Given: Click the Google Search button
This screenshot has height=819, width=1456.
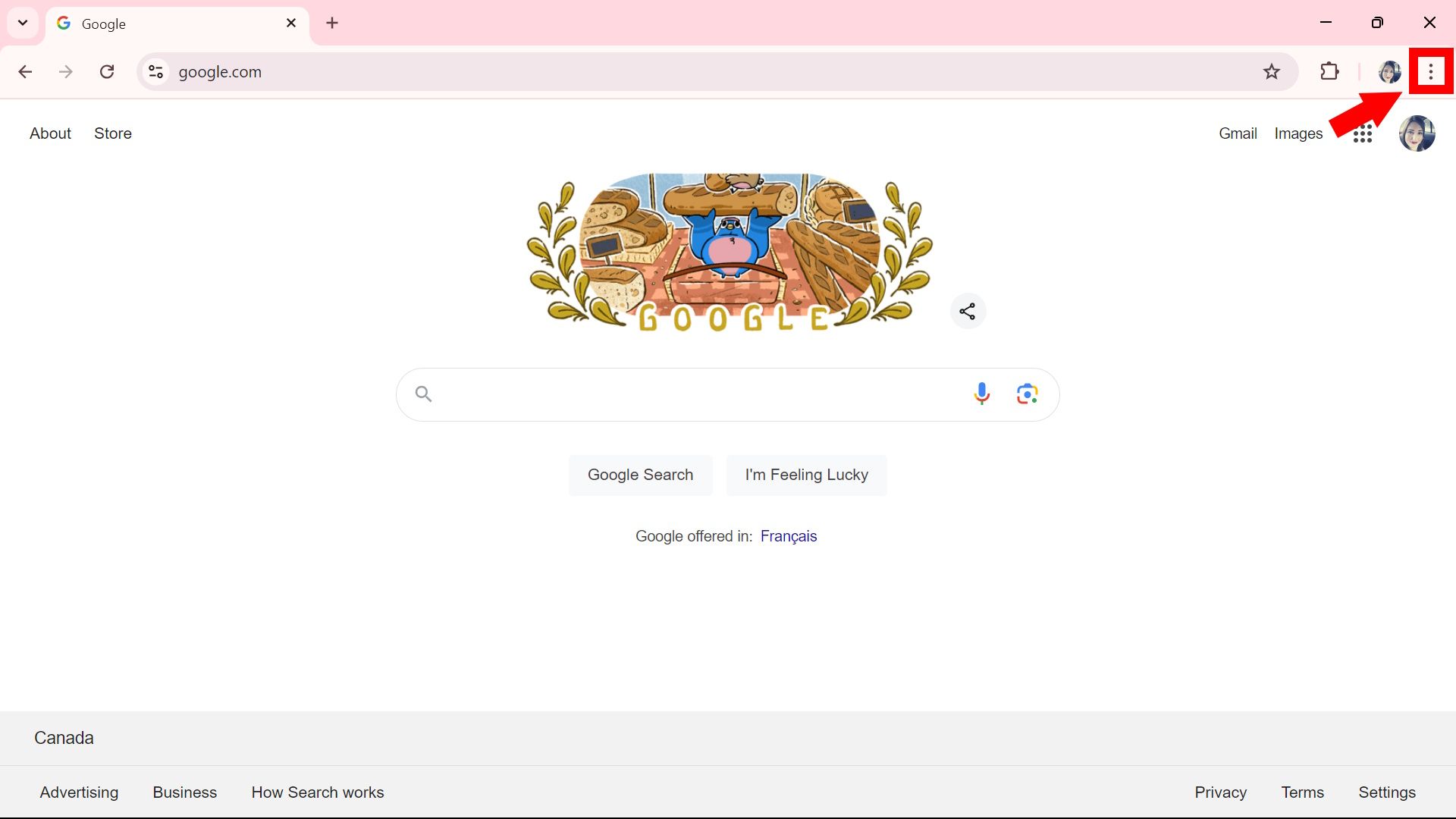Looking at the screenshot, I should [640, 474].
